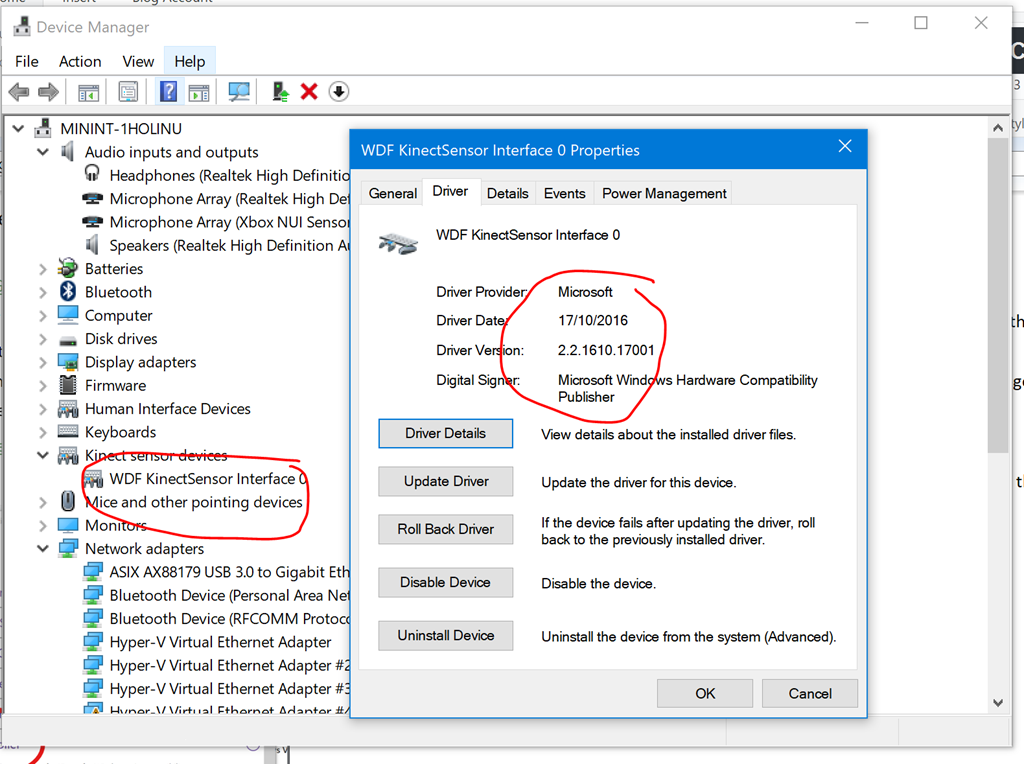
Task: Click the Display adapters category icon
Action: pos(68,362)
